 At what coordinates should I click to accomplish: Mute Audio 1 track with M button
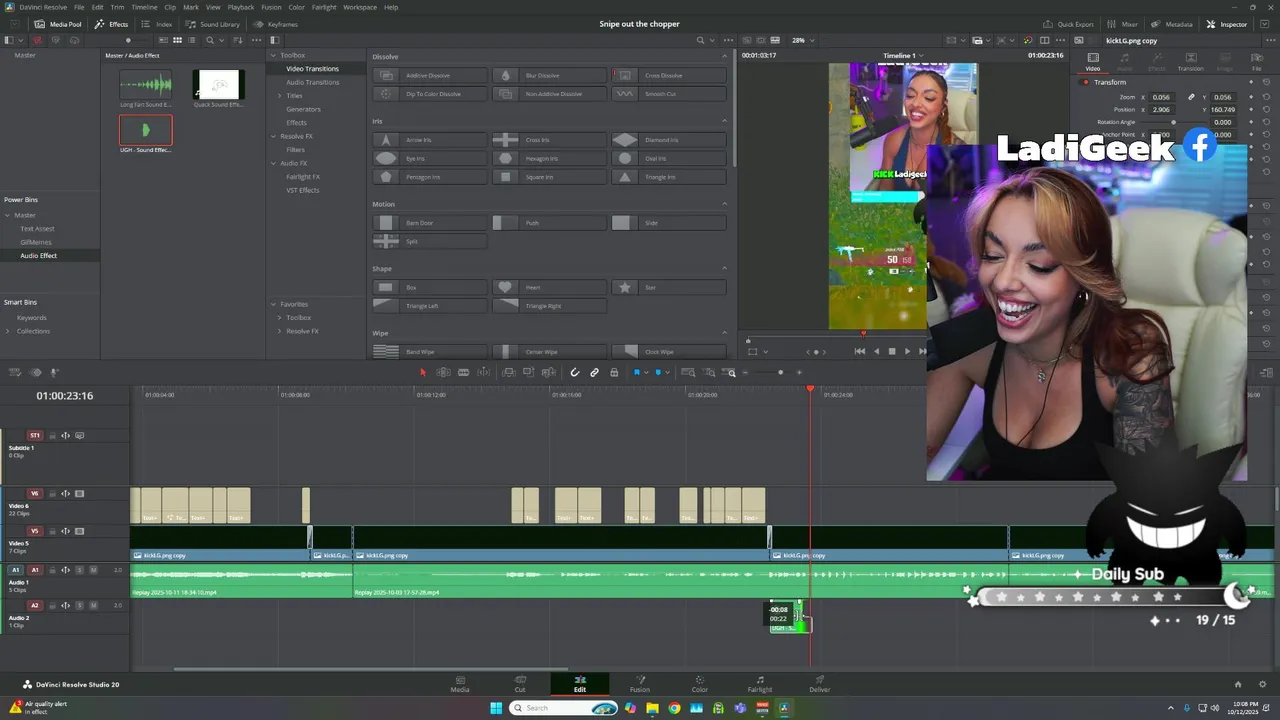pos(93,570)
